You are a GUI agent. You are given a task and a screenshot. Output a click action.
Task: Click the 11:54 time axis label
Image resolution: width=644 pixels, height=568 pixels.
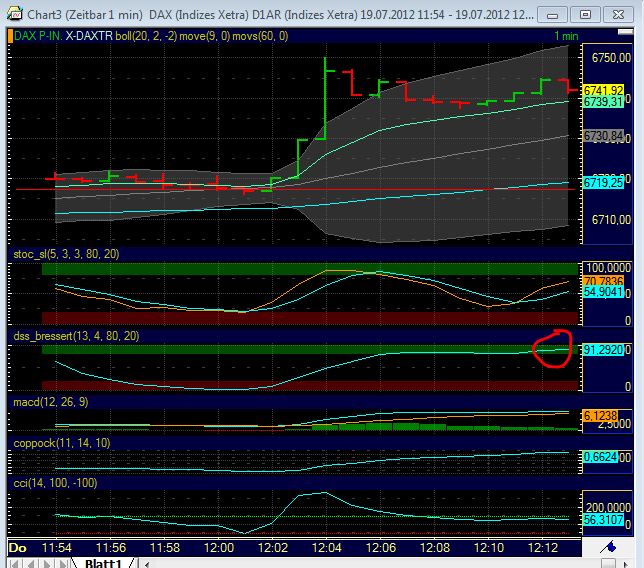[57, 547]
